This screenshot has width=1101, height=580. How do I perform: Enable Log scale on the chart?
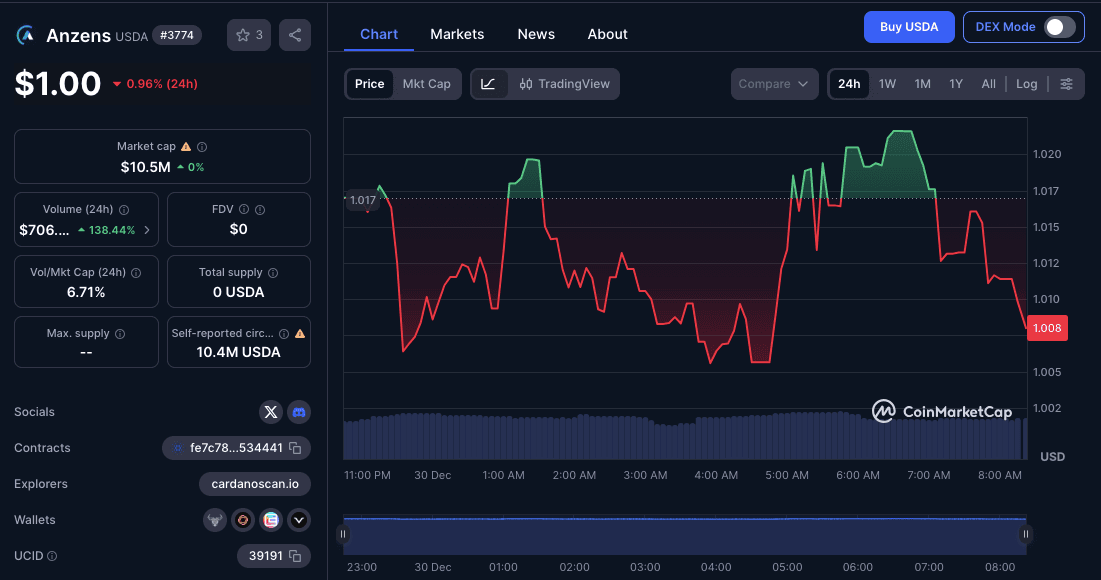point(1026,83)
